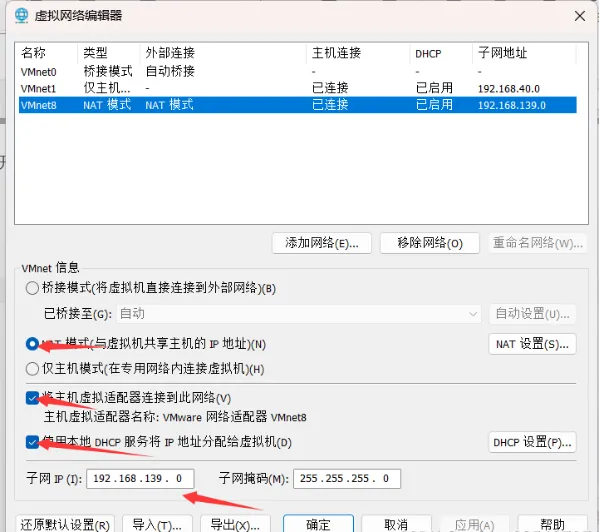Screen dimensions: 600x532
Task: Confirm with the 确定 button
Action: click(x=318, y=524)
